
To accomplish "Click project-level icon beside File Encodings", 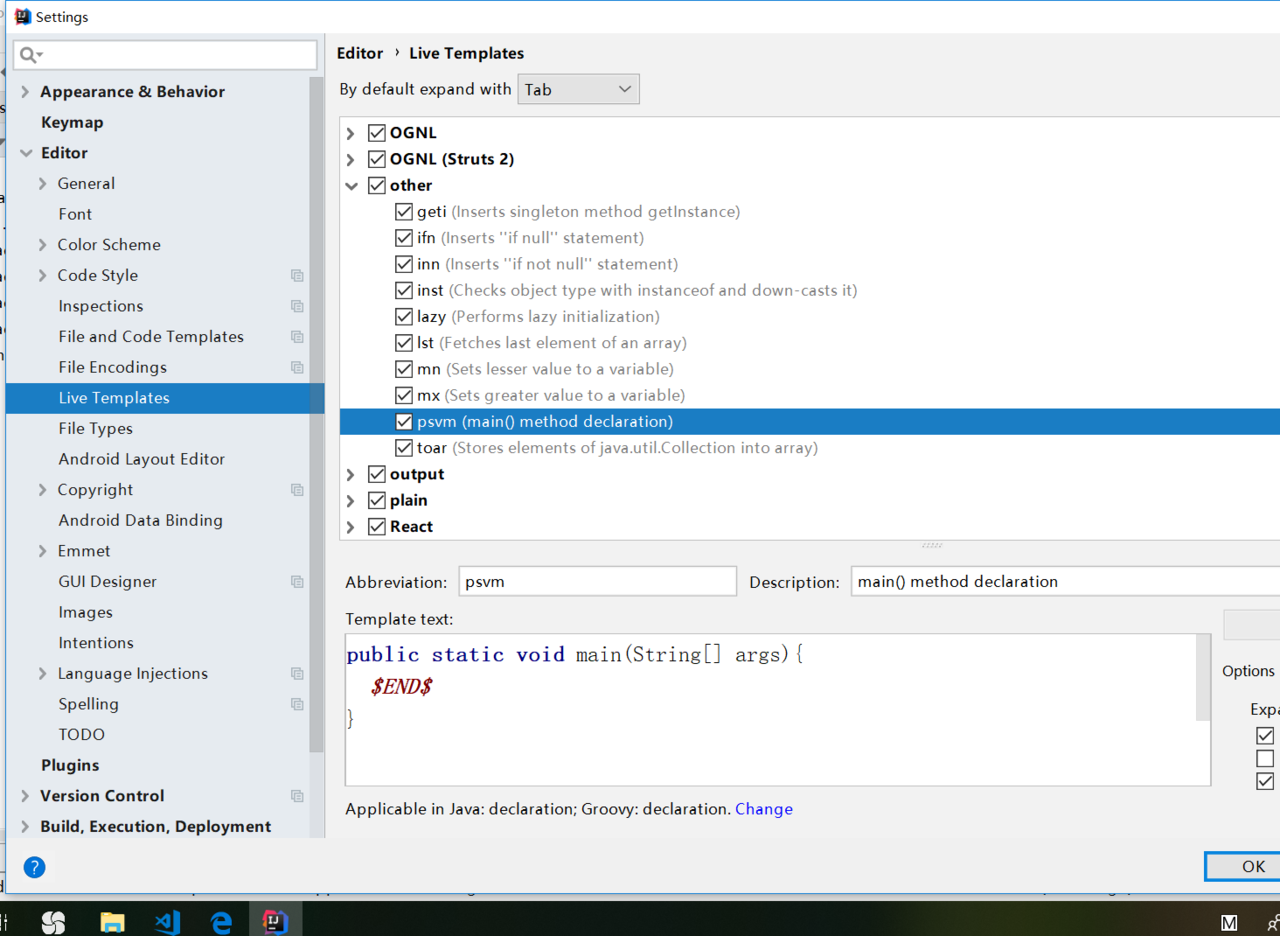I will (297, 367).
